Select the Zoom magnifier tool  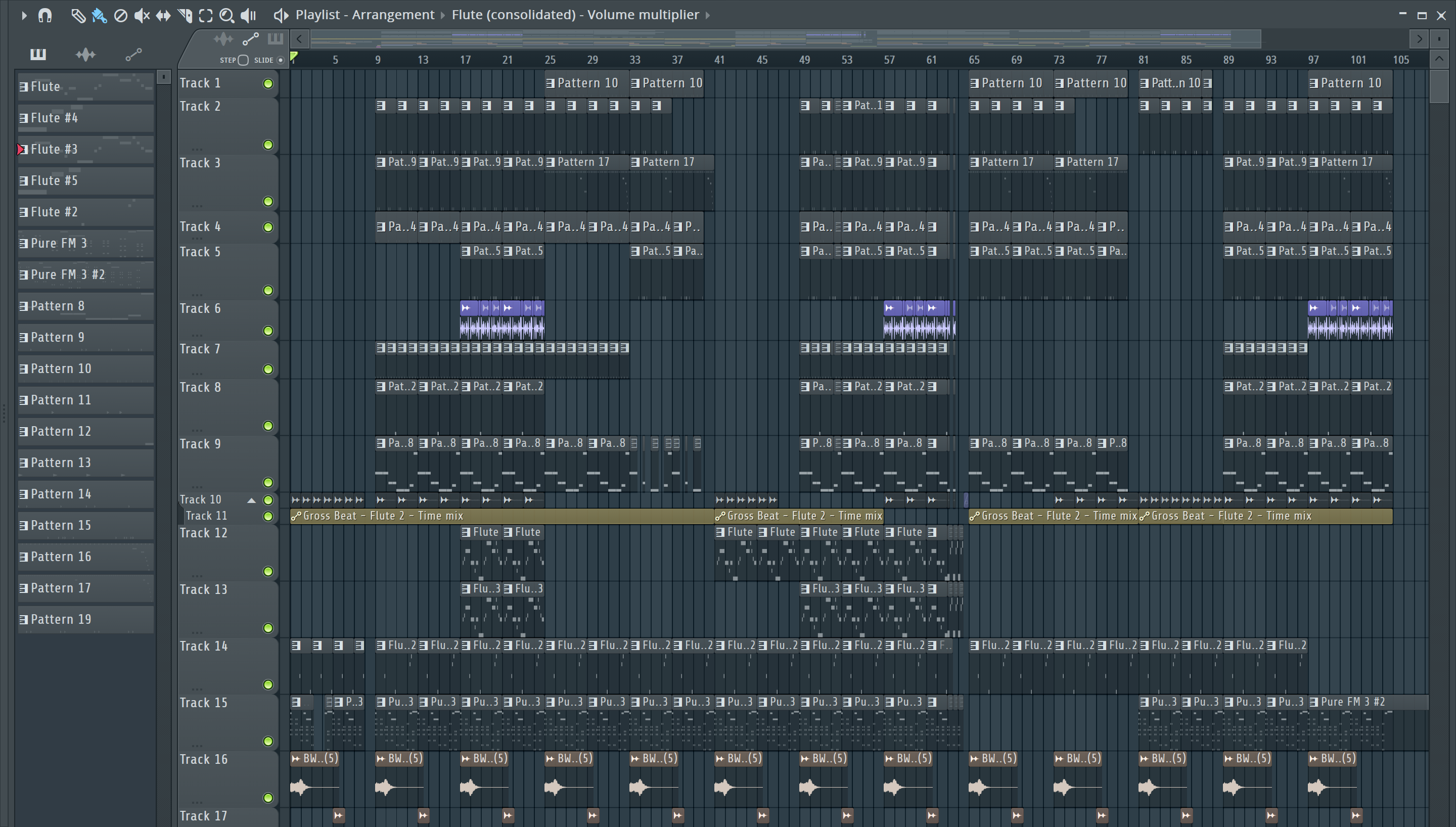click(x=226, y=15)
